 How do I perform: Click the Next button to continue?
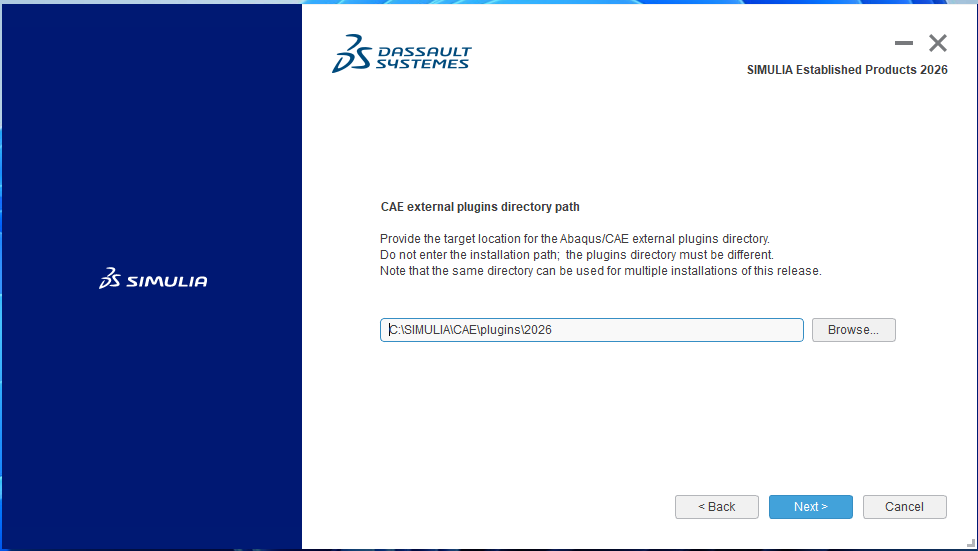click(810, 507)
